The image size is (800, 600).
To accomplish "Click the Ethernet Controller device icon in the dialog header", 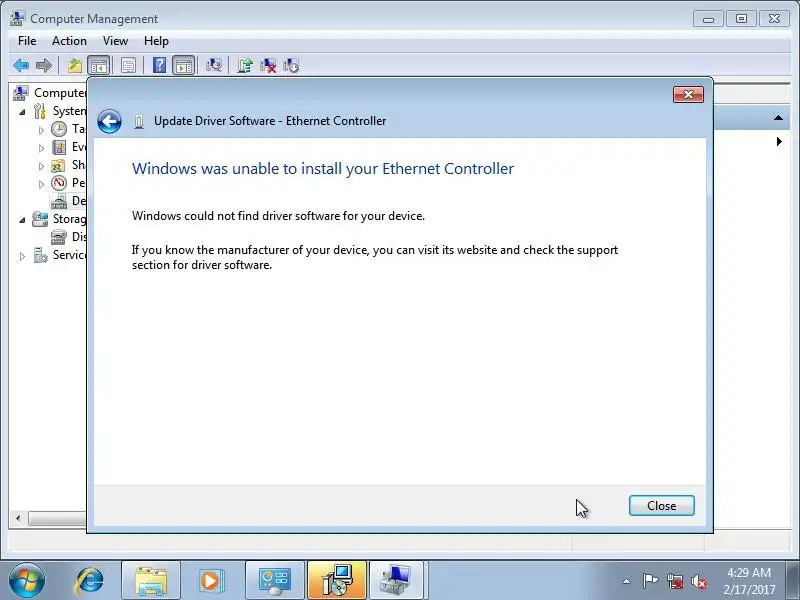I will pos(139,121).
